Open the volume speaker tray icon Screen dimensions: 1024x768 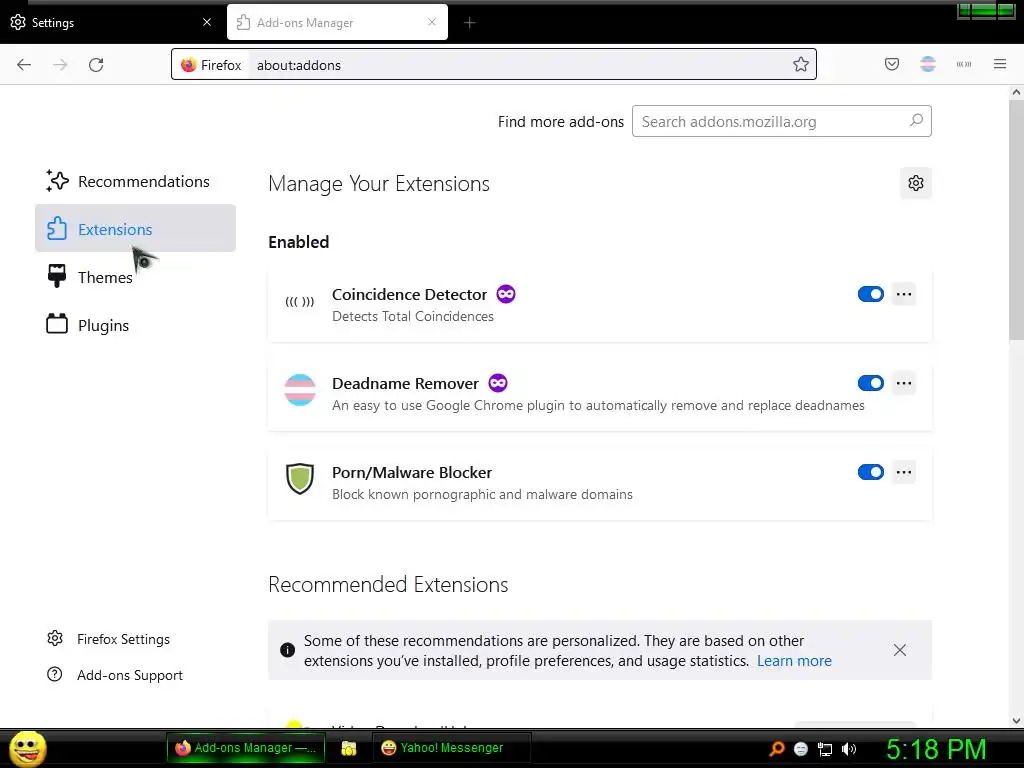(x=849, y=749)
